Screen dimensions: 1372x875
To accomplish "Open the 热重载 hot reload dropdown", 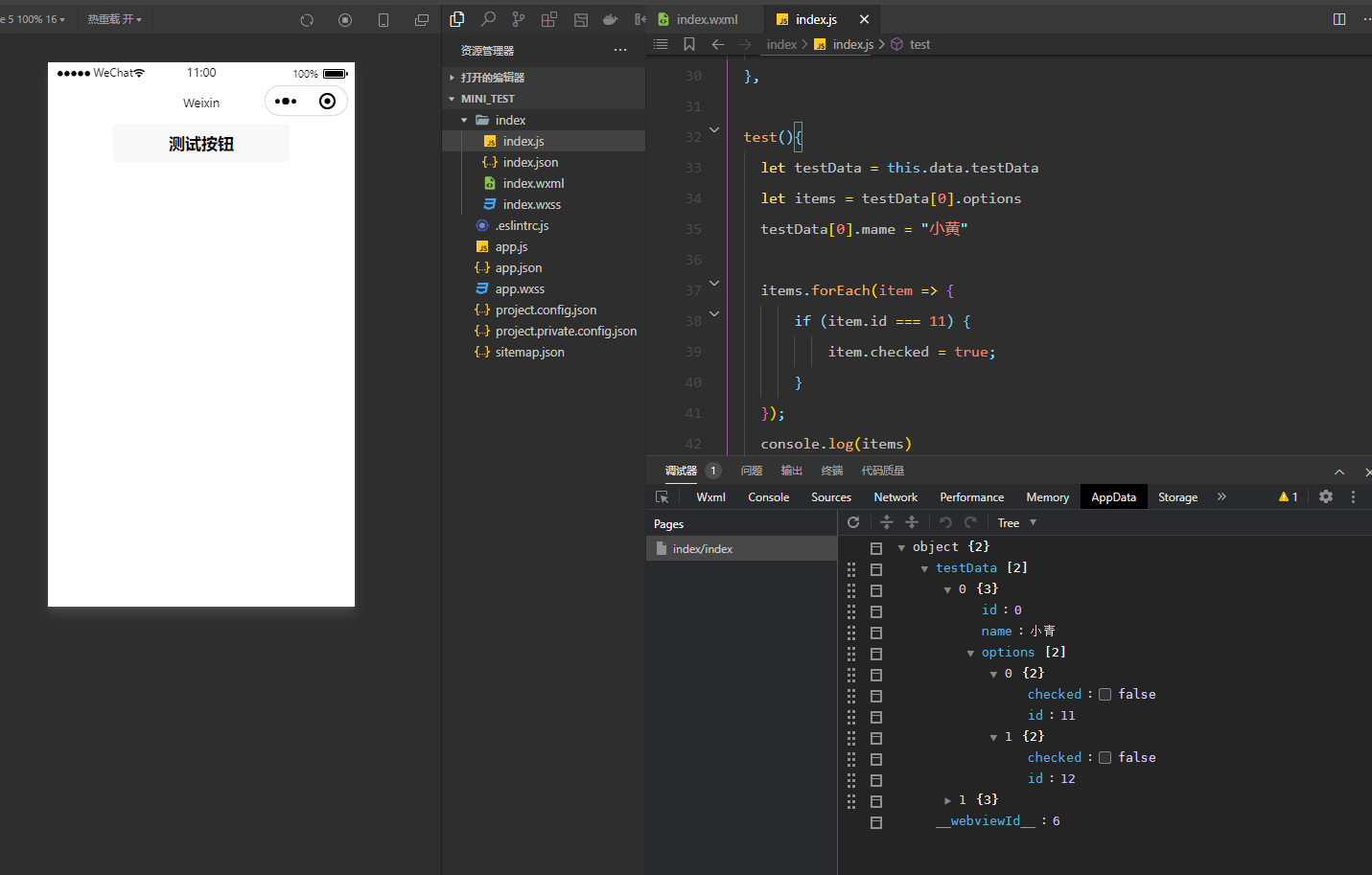I will coord(114,19).
